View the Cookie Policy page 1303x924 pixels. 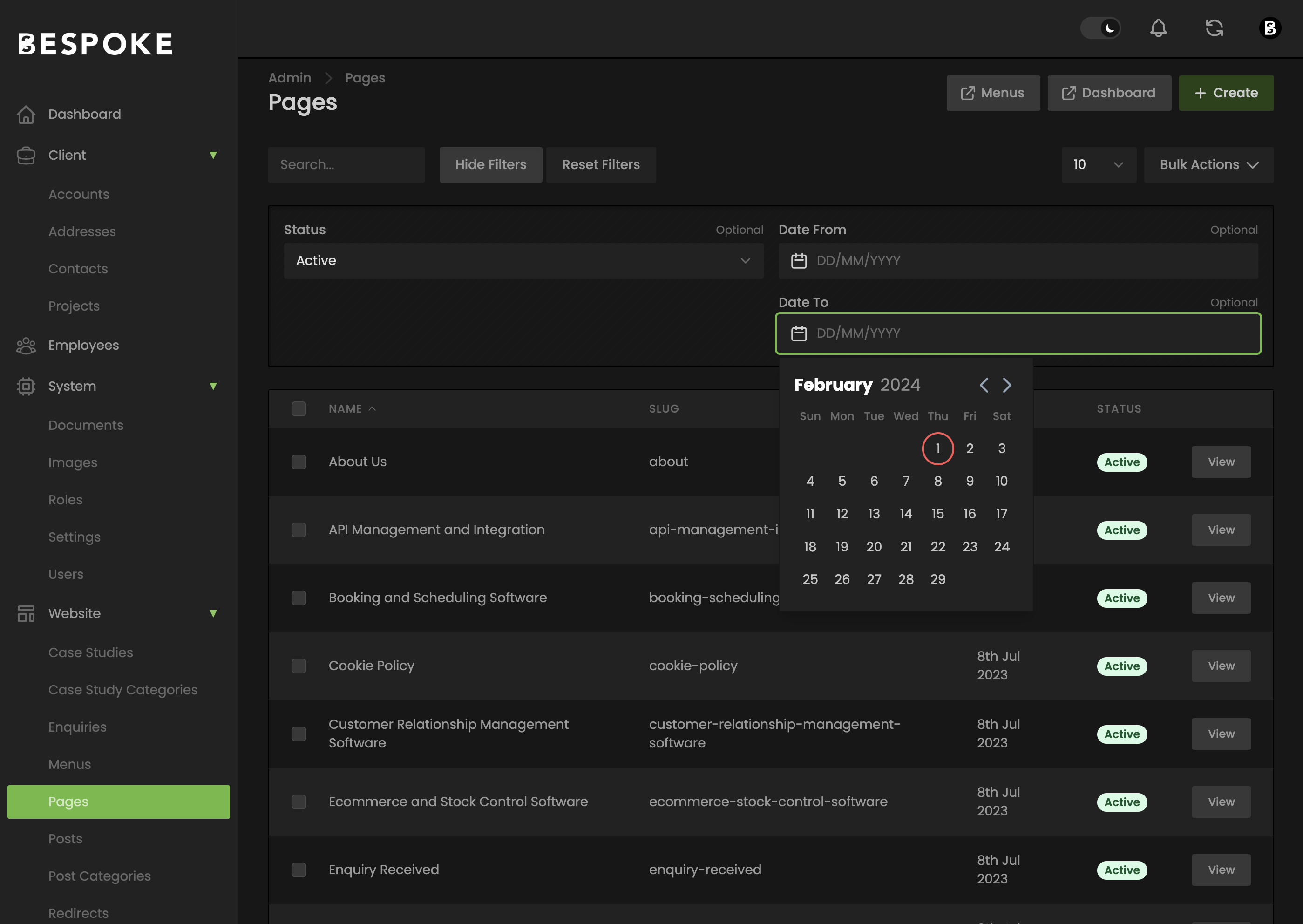coord(1221,666)
